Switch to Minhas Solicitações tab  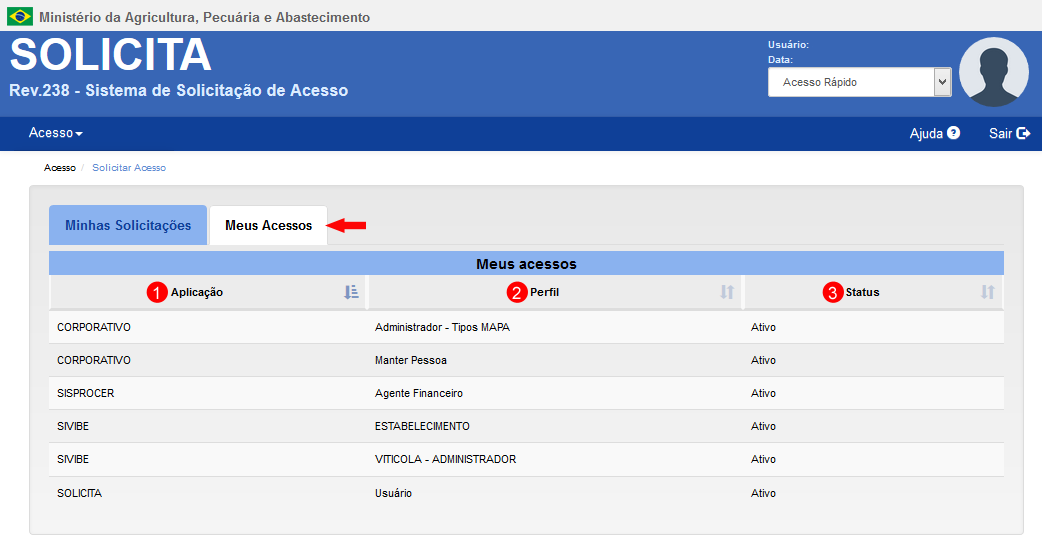128,225
